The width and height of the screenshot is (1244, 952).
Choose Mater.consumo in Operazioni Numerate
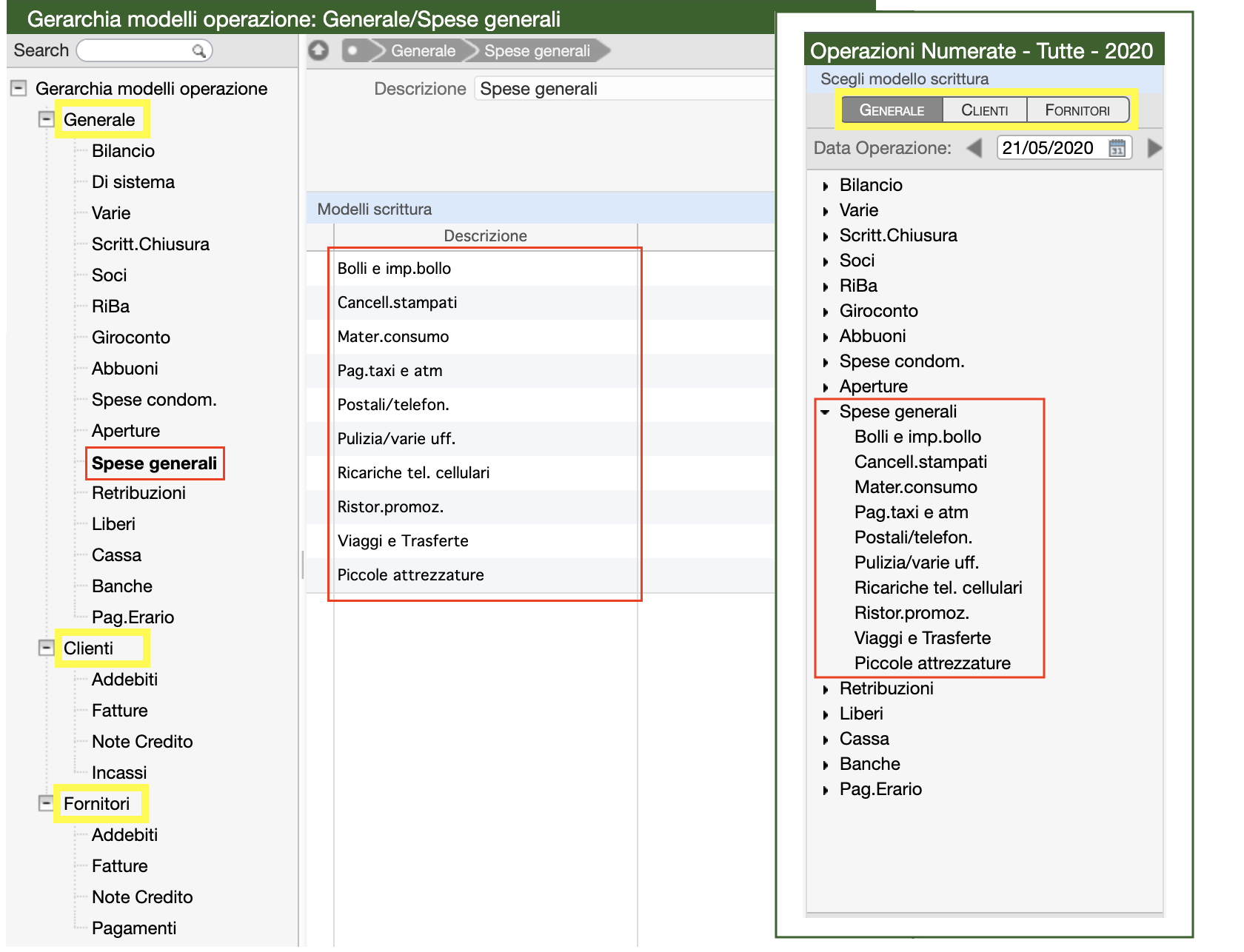pos(916,487)
